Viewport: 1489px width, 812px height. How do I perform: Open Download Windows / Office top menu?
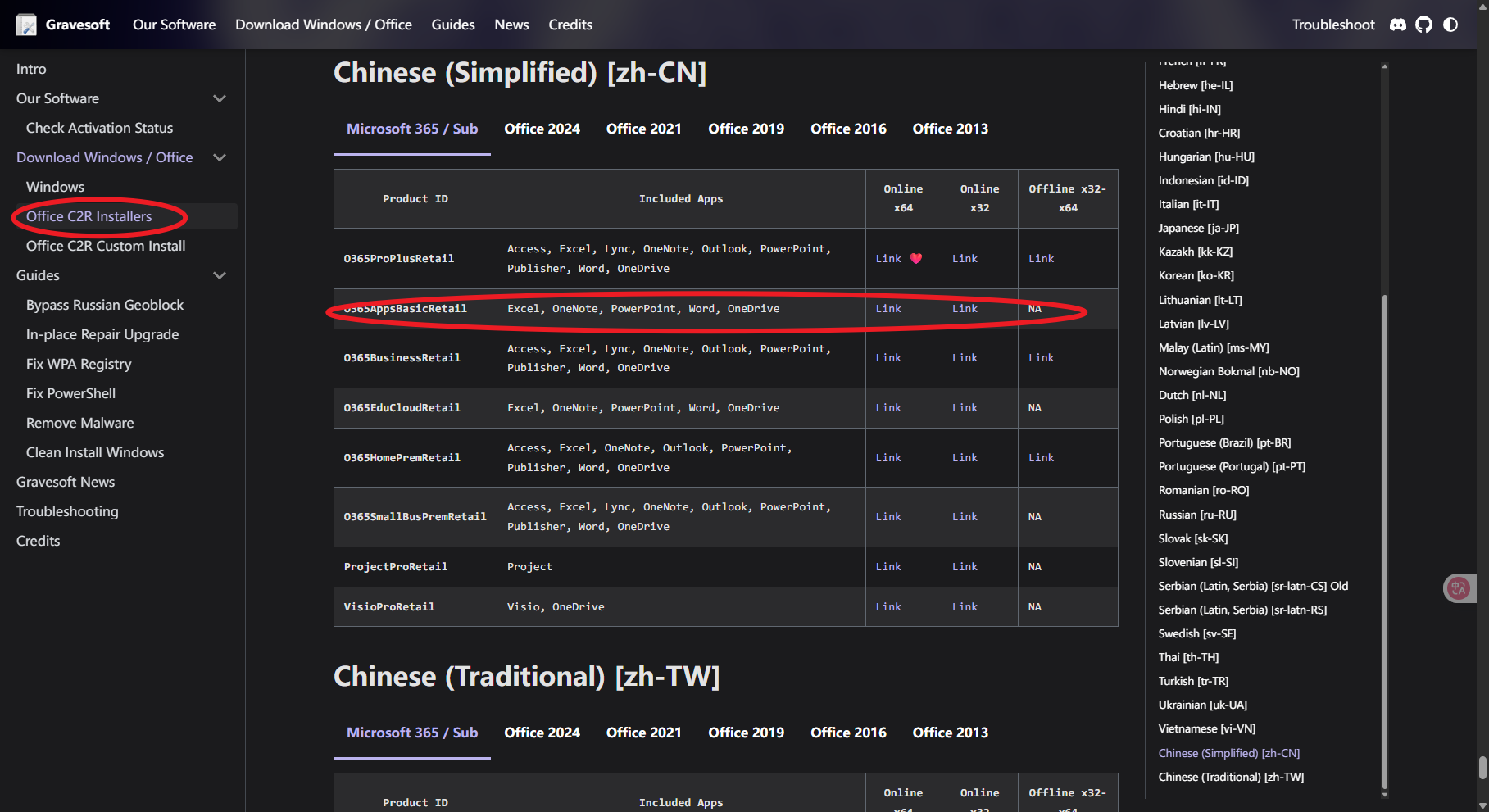(x=324, y=25)
